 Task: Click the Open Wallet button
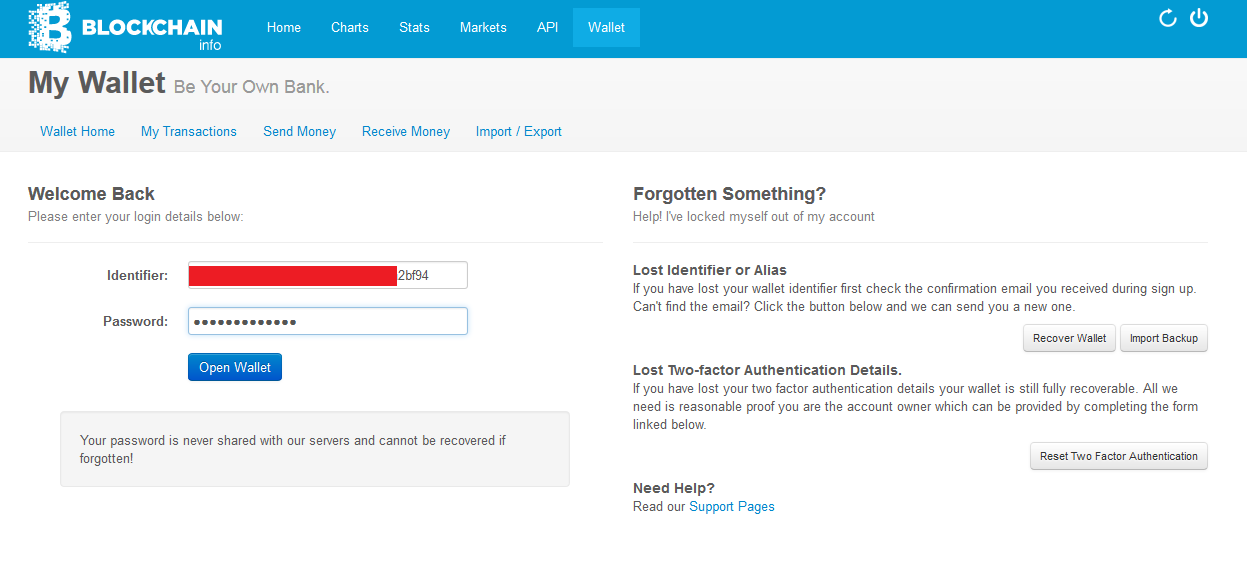[x=235, y=367]
